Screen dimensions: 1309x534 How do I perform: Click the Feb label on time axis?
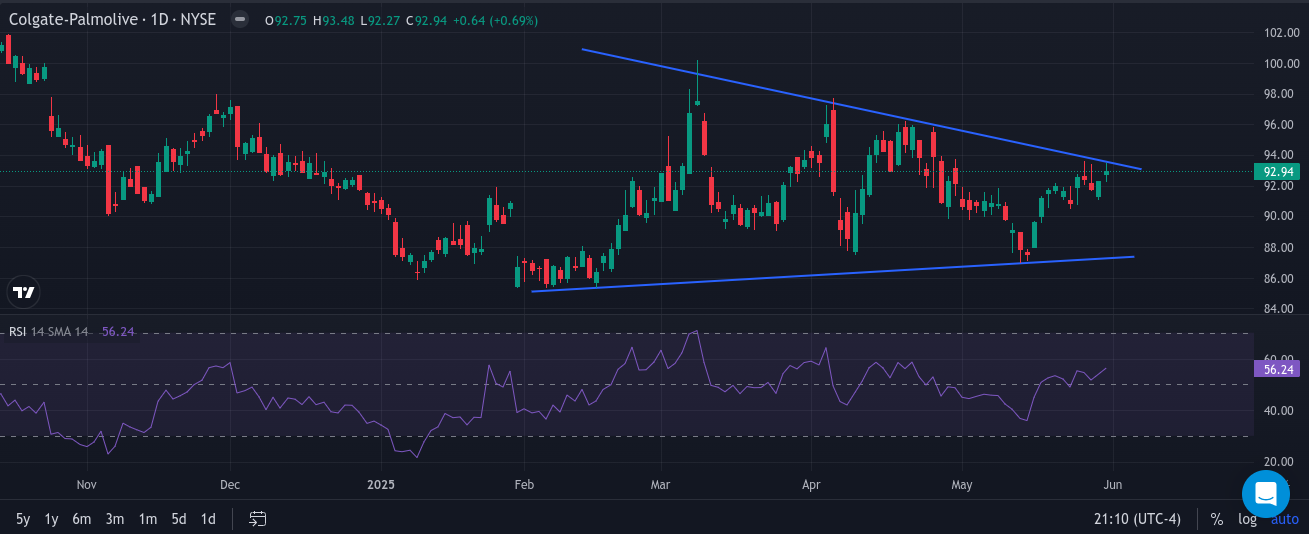[524, 485]
